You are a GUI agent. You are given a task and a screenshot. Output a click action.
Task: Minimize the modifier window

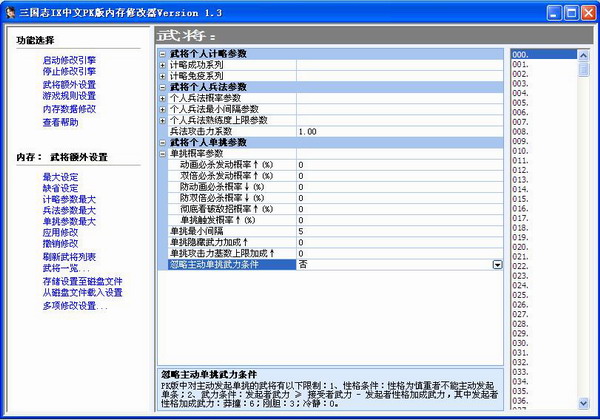(x=554, y=13)
